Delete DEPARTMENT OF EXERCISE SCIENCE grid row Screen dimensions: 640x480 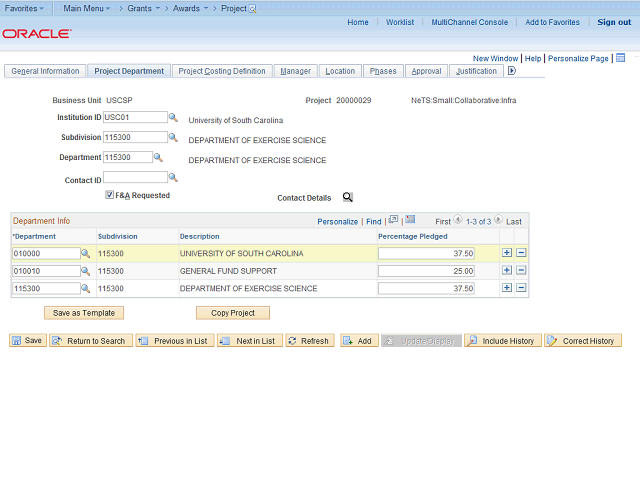coord(521,288)
